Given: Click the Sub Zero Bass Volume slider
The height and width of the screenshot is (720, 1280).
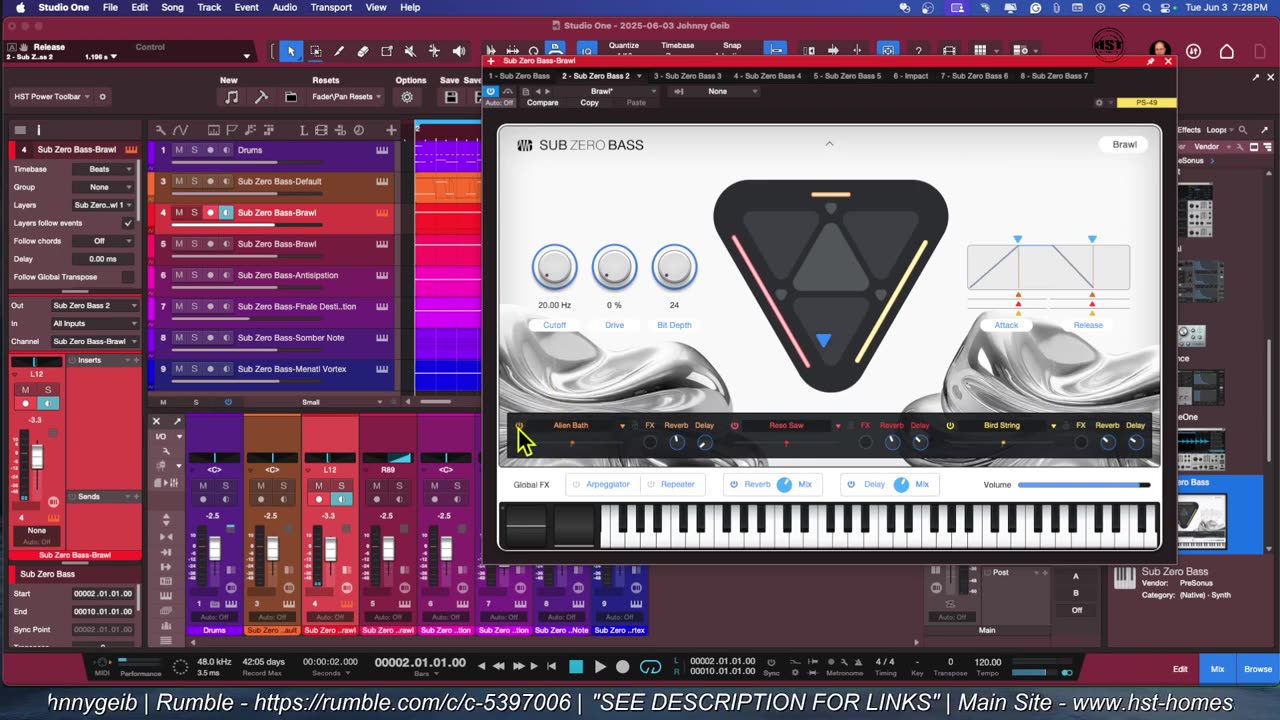Looking at the screenshot, I should (1084, 485).
